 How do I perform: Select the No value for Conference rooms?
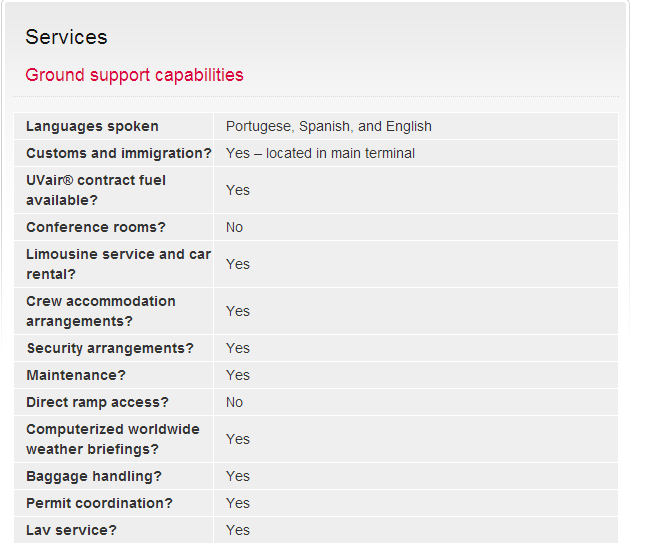(234, 227)
